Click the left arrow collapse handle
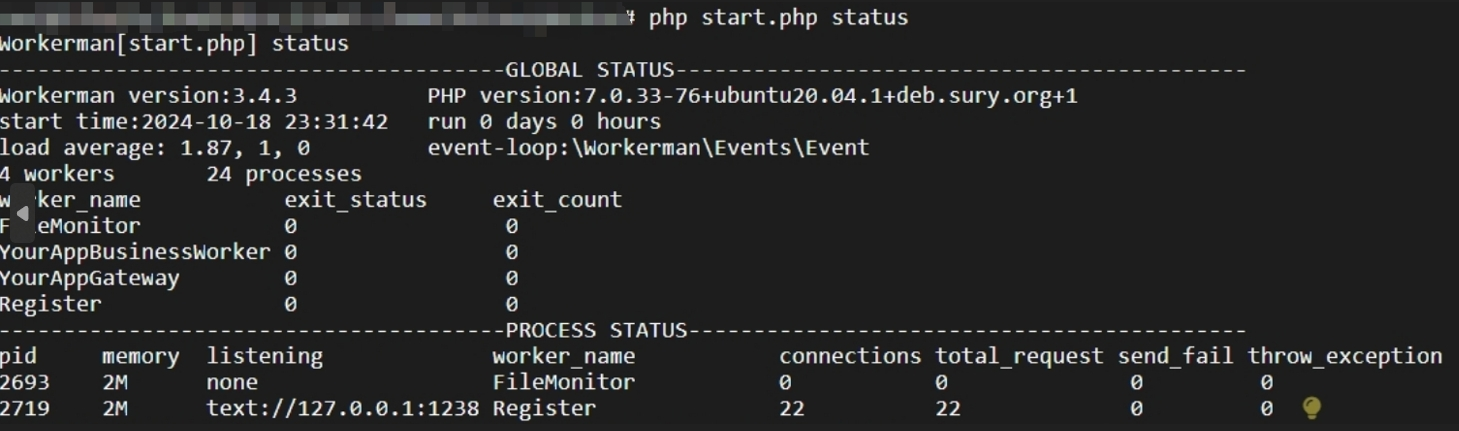 (x=22, y=212)
